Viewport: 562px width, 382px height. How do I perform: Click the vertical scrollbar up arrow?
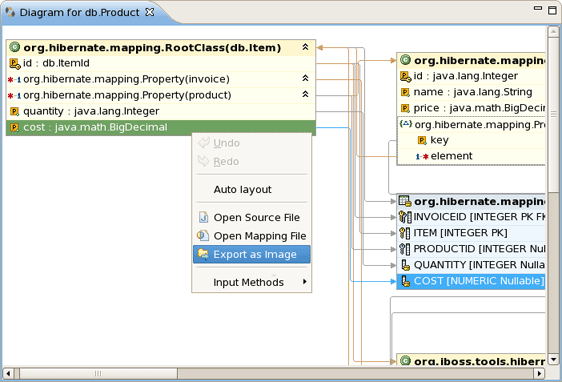[x=553, y=32]
